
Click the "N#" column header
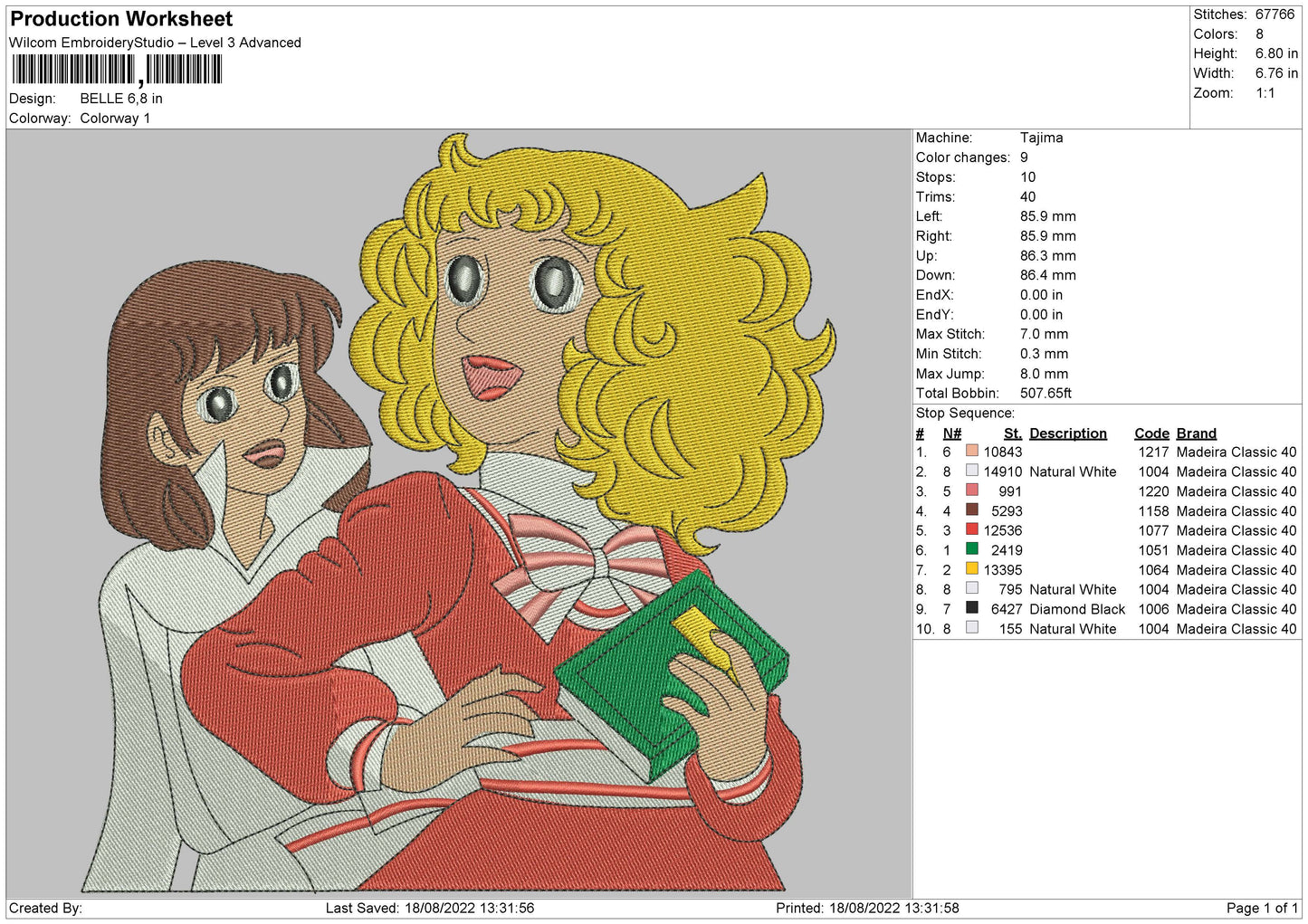click(x=951, y=433)
